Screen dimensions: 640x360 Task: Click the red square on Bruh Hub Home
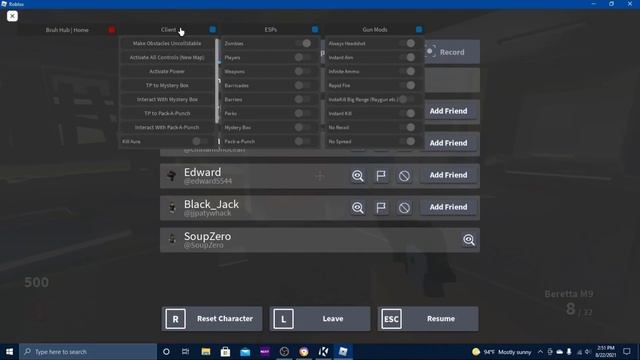tap(112, 29)
